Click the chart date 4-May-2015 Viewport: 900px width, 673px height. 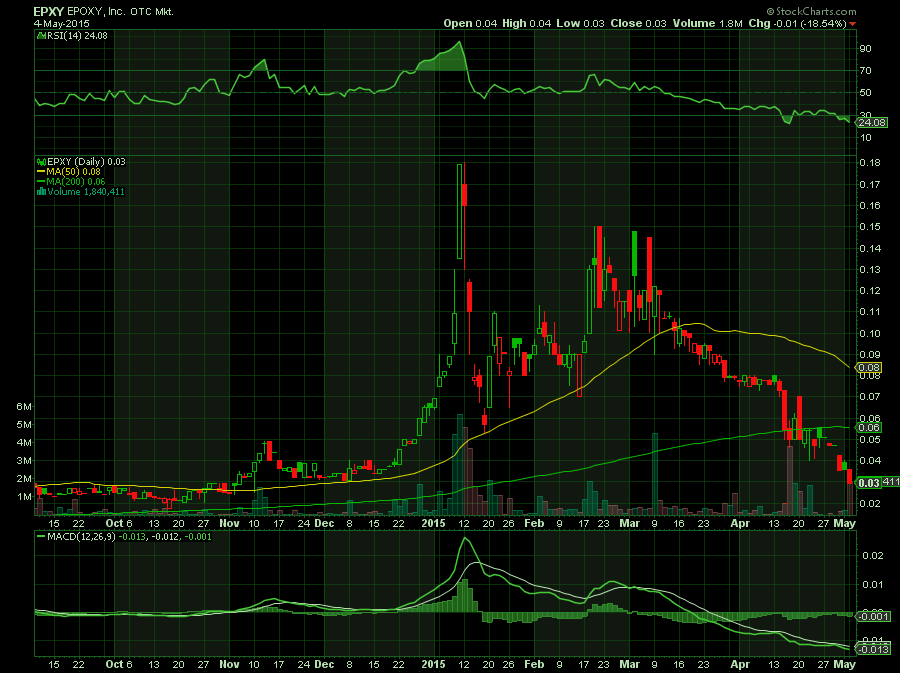coord(61,24)
